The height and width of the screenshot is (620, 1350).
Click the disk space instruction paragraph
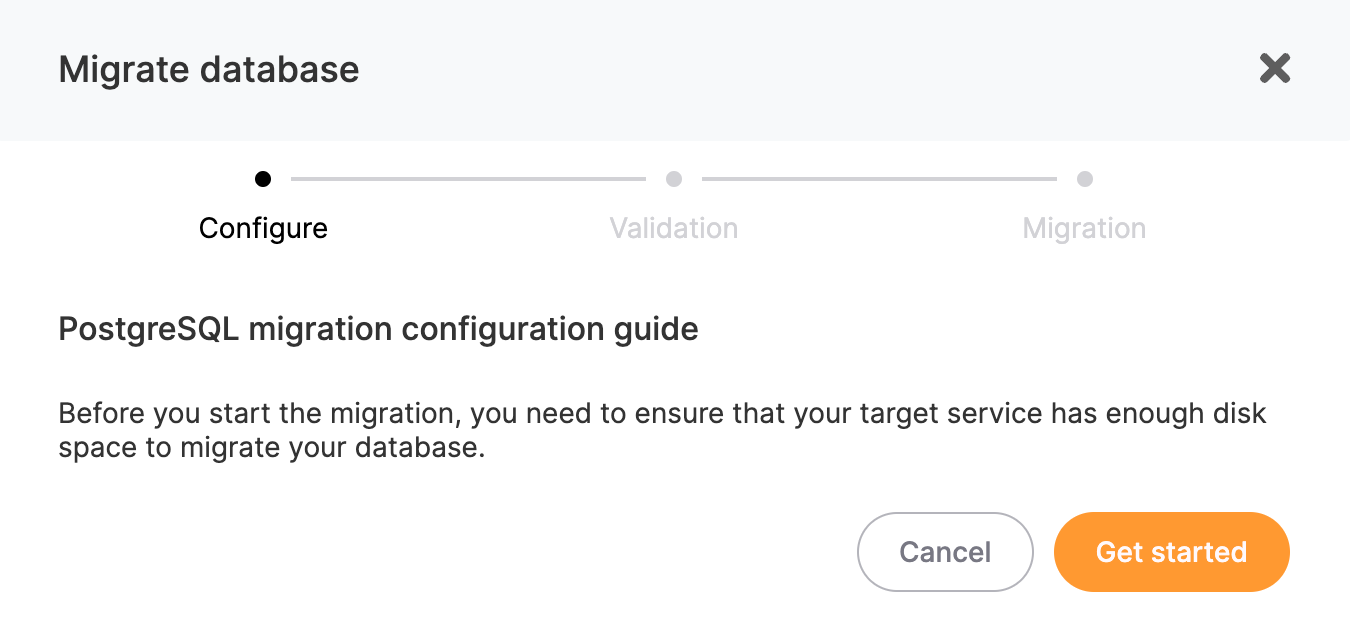pyautogui.click(x=662, y=430)
